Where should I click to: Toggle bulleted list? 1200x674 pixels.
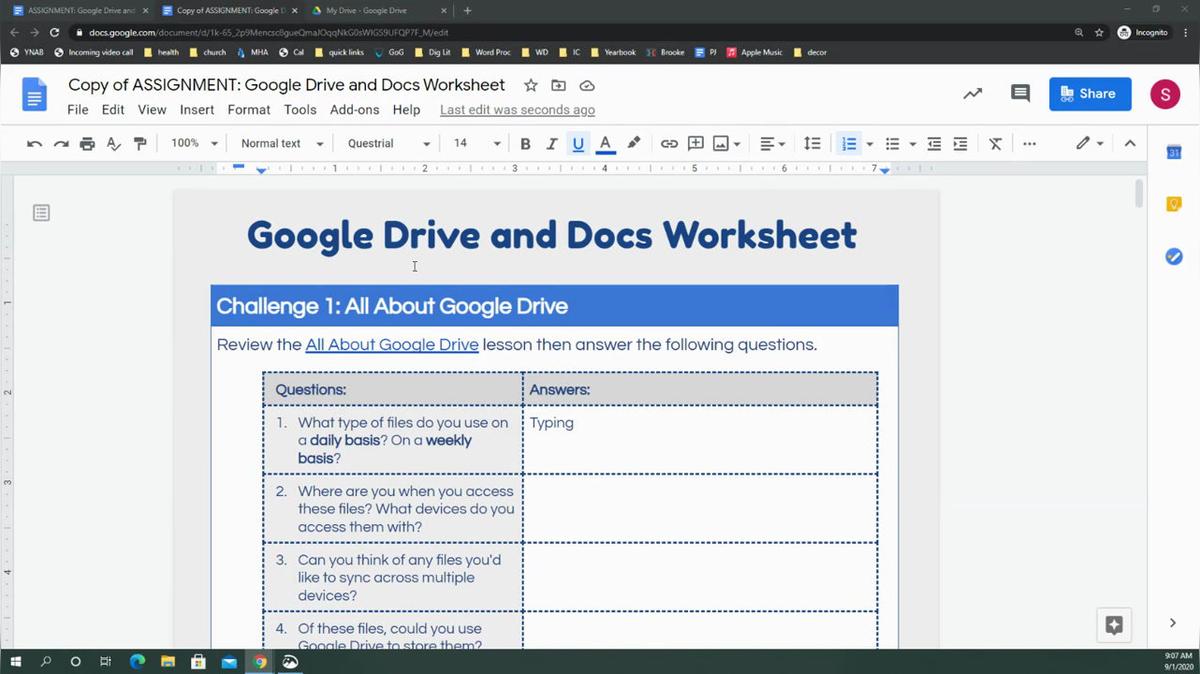(892, 144)
